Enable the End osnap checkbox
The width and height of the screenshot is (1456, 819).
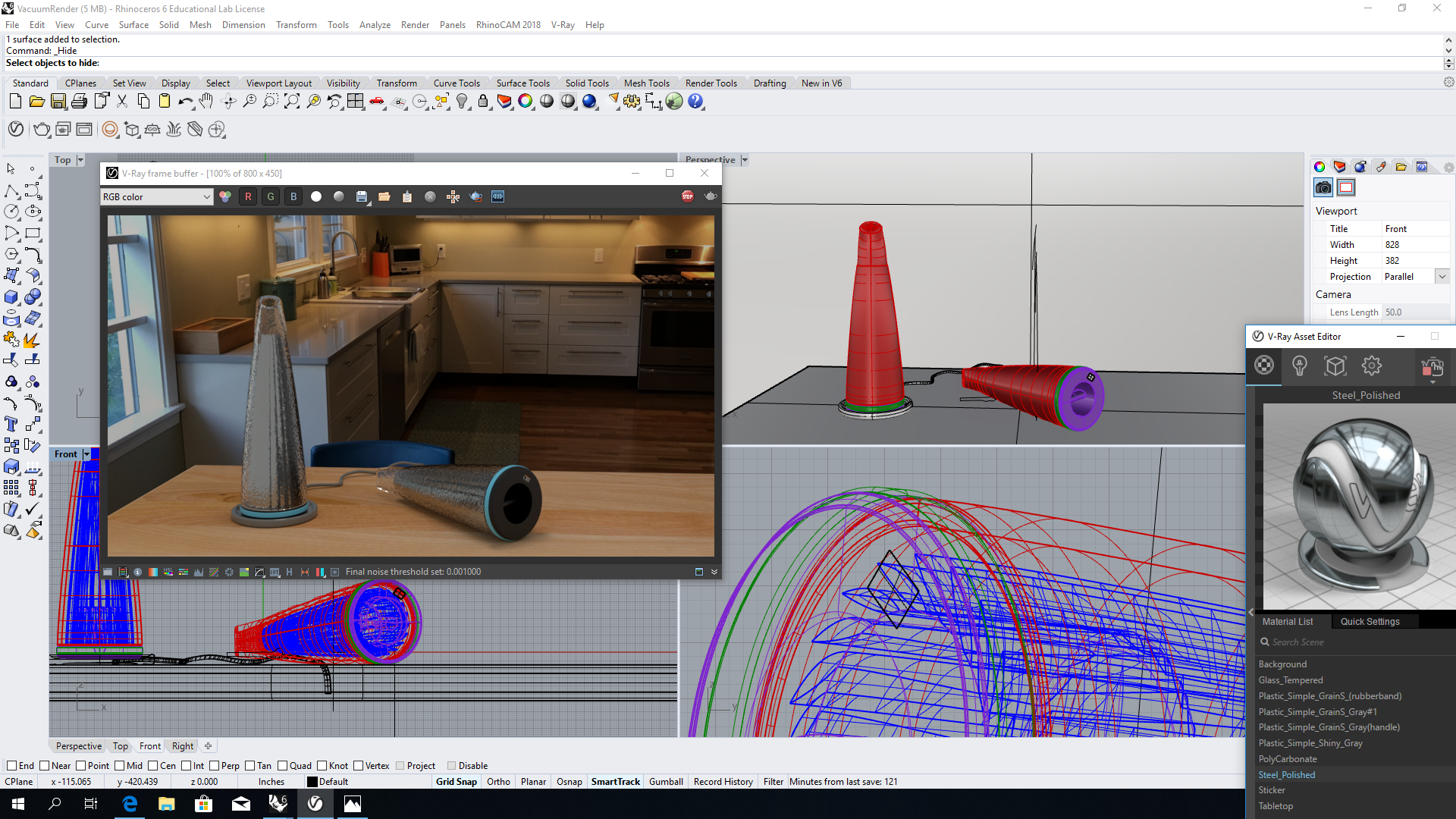pyautogui.click(x=11, y=766)
